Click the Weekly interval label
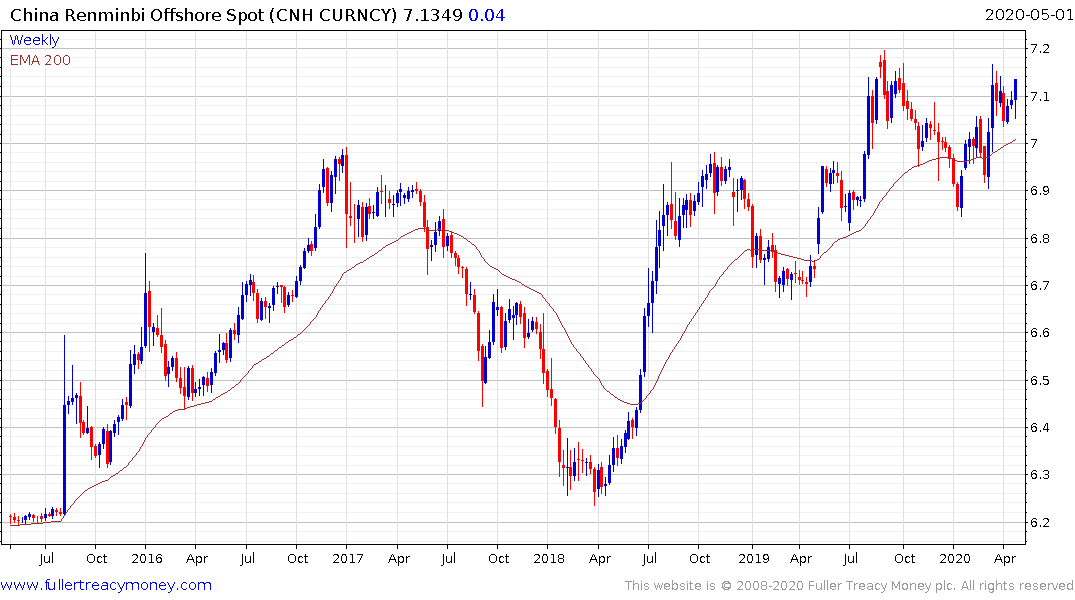1075x600 pixels. pyautogui.click(x=34, y=40)
